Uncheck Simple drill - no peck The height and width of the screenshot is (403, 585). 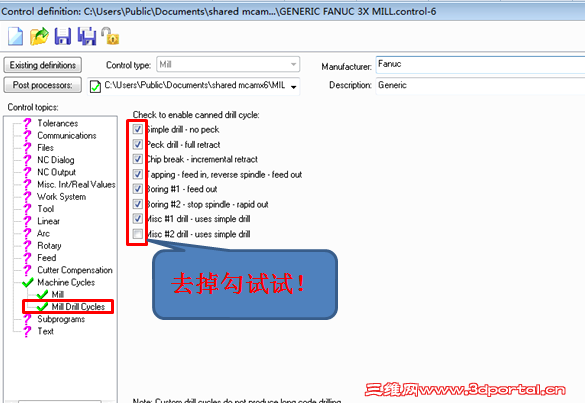[138, 129]
